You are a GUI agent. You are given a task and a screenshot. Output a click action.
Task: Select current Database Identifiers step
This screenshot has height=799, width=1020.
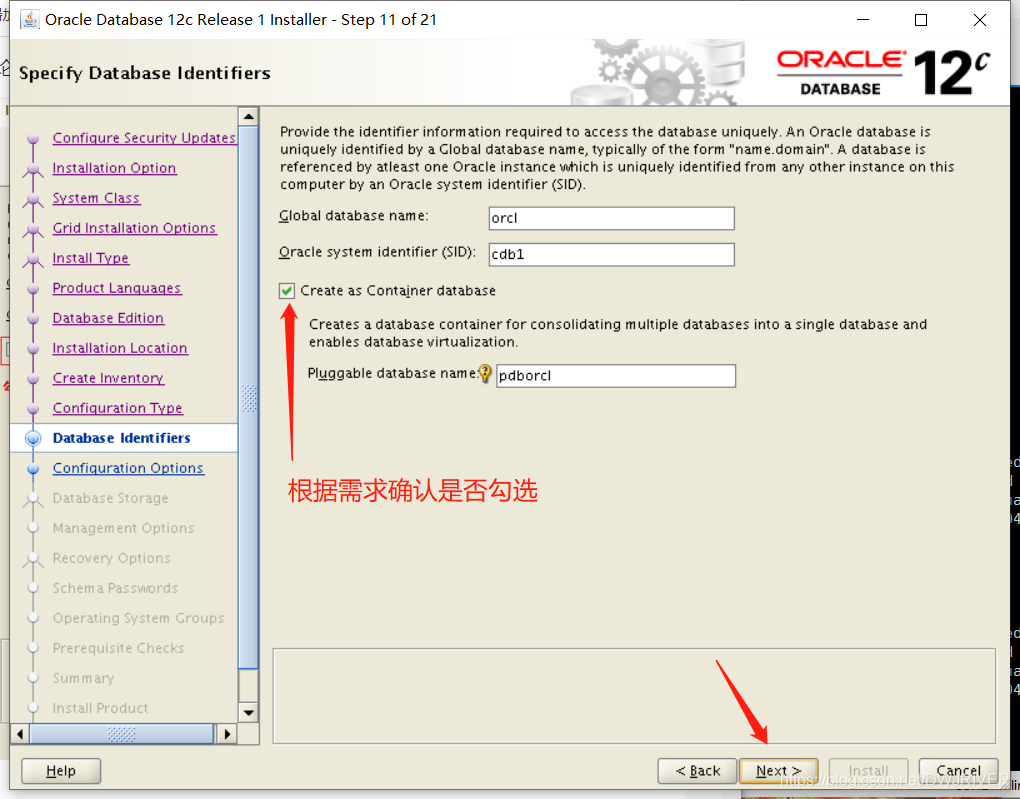coord(122,438)
